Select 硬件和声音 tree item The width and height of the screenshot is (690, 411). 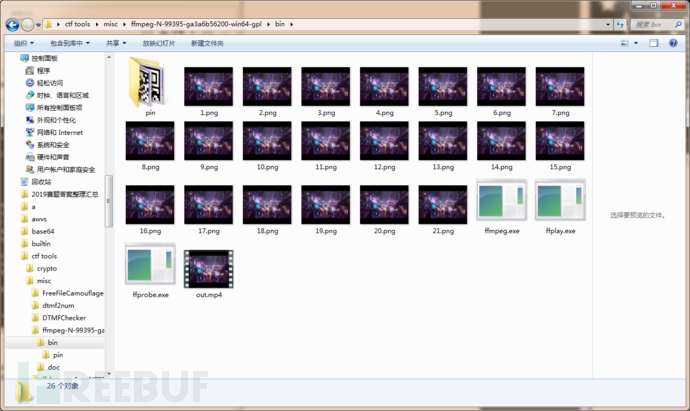(x=53, y=157)
